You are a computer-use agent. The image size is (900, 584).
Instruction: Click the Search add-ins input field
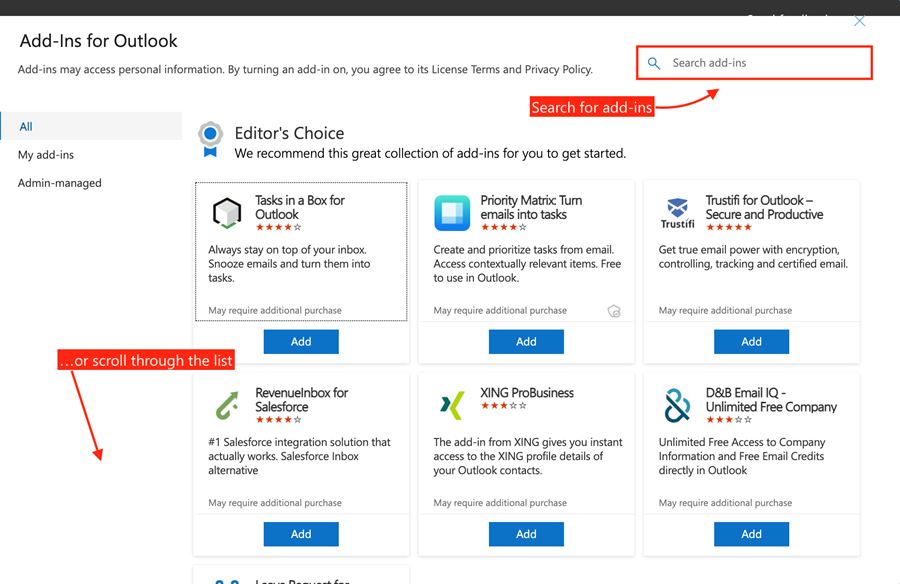[x=754, y=63]
